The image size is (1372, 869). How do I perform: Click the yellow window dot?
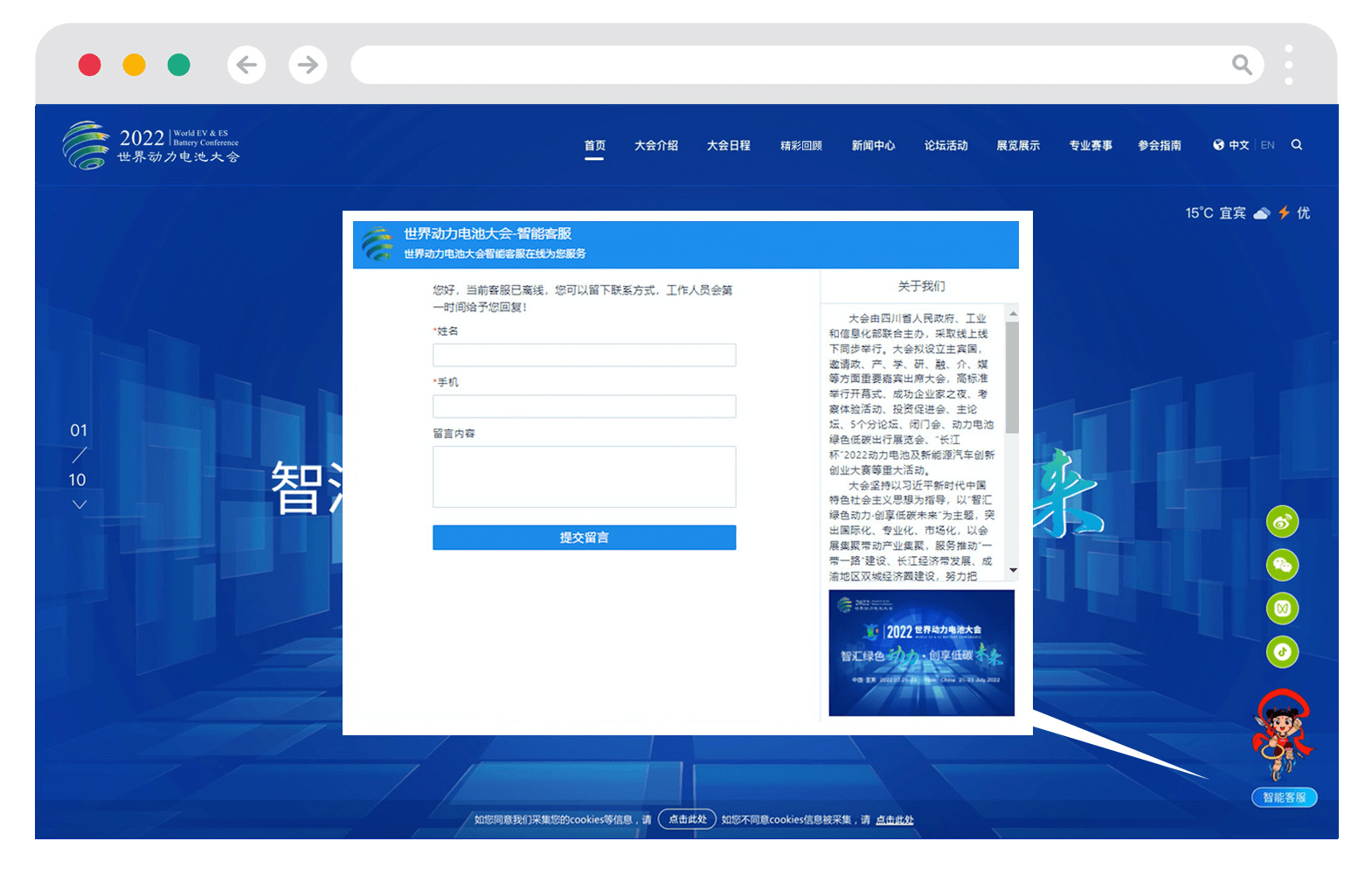pyautogui.click(x=134, y=65)
